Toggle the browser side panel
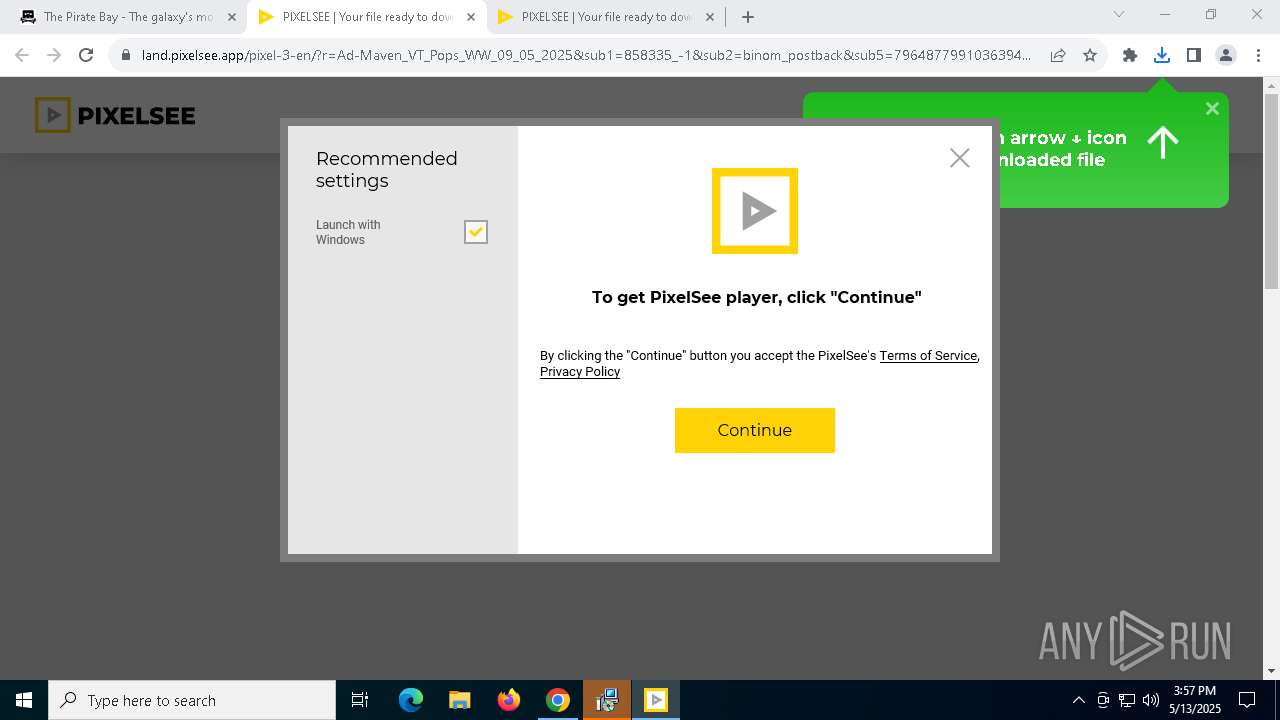 [x=1194, y=55]
